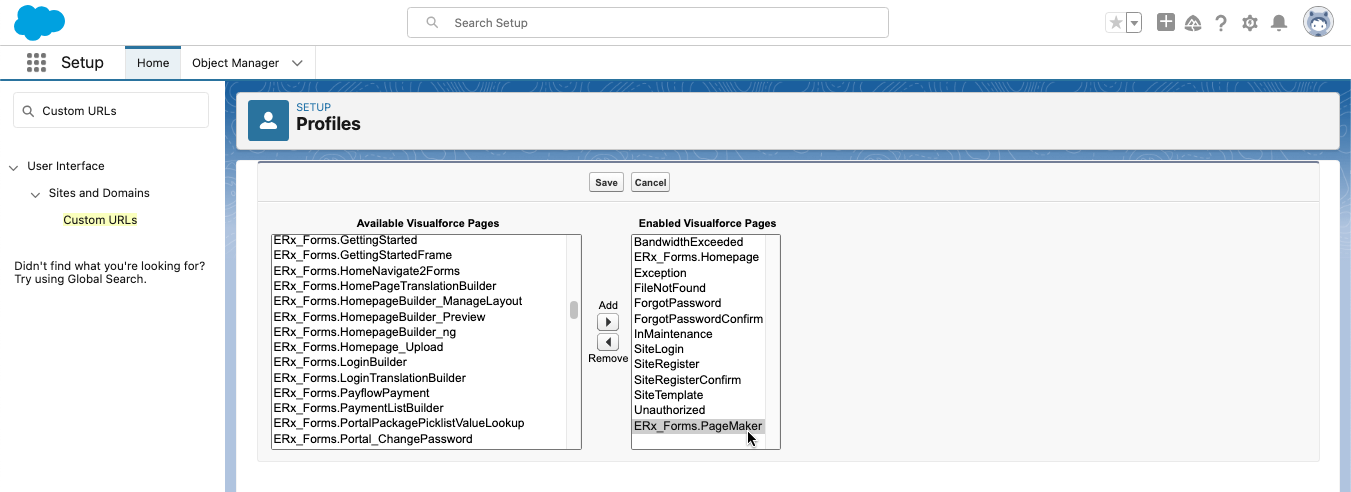Open the Trailhead guidance icon
Image resolution: width=1351 pixels, height=492 pixels.
(1192, 23)
